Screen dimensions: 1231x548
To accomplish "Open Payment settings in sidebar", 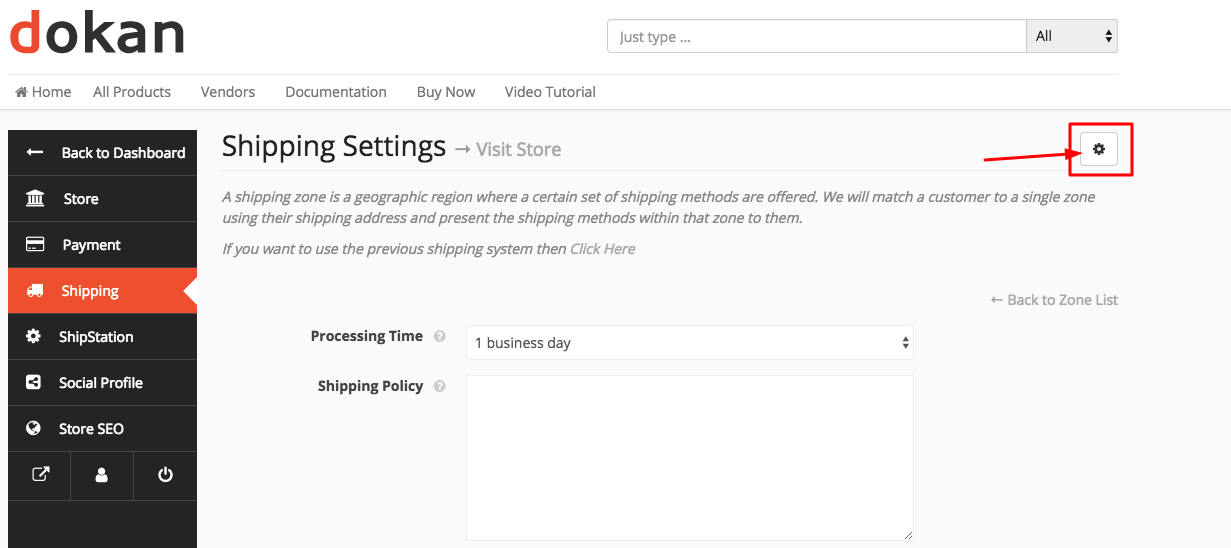I will (x=91, y=245).
